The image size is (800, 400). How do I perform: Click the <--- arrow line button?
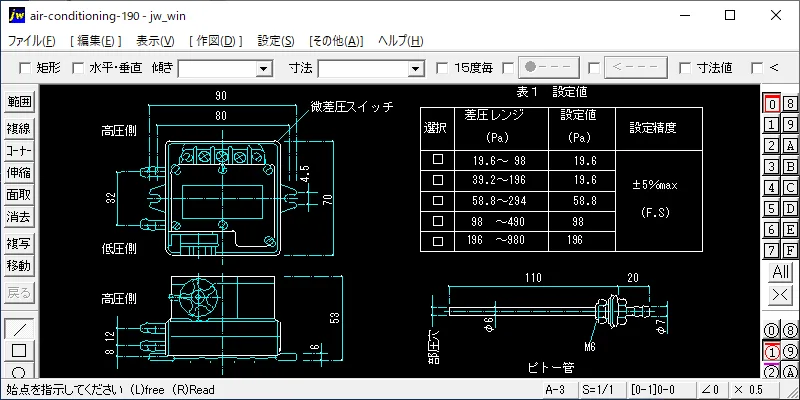[636, 67]
